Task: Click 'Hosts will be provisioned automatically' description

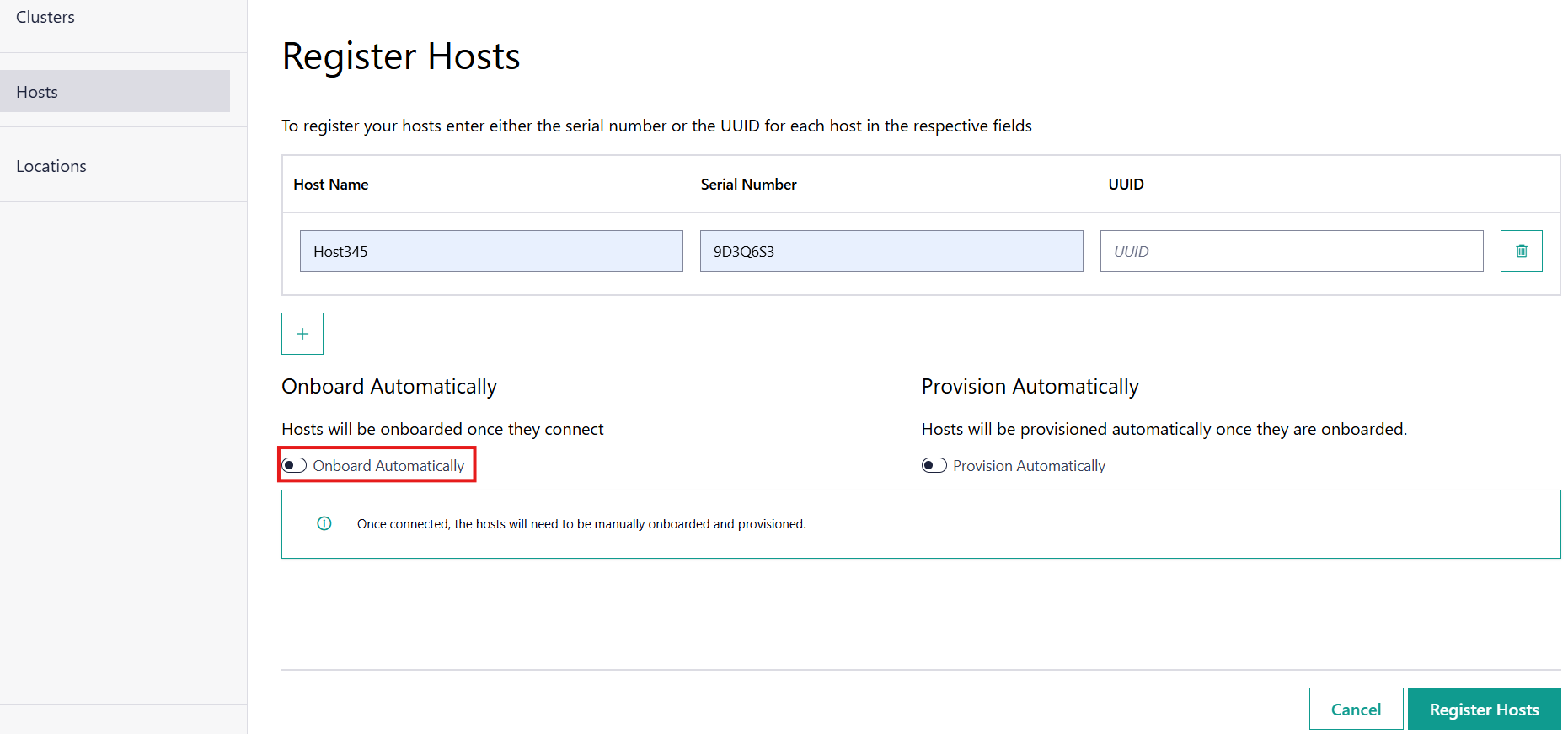Action: tap(1164, 429)
